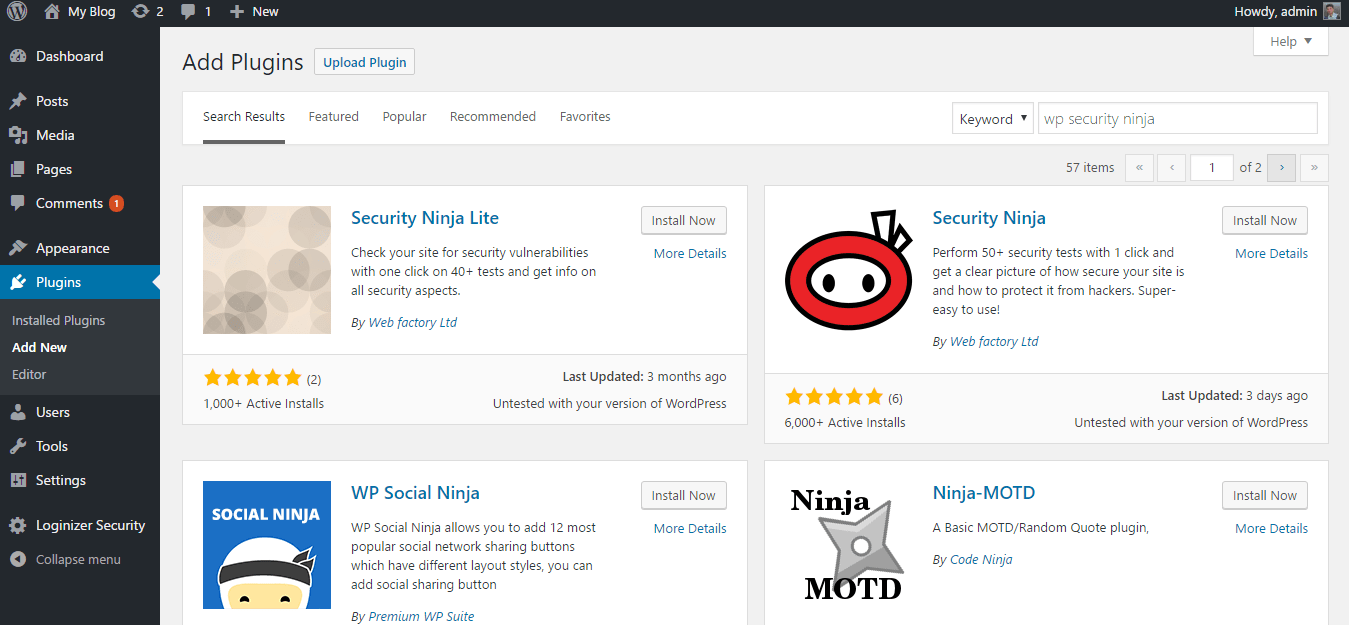Open the Keyword search type dropdown

(x=992, y=118)
